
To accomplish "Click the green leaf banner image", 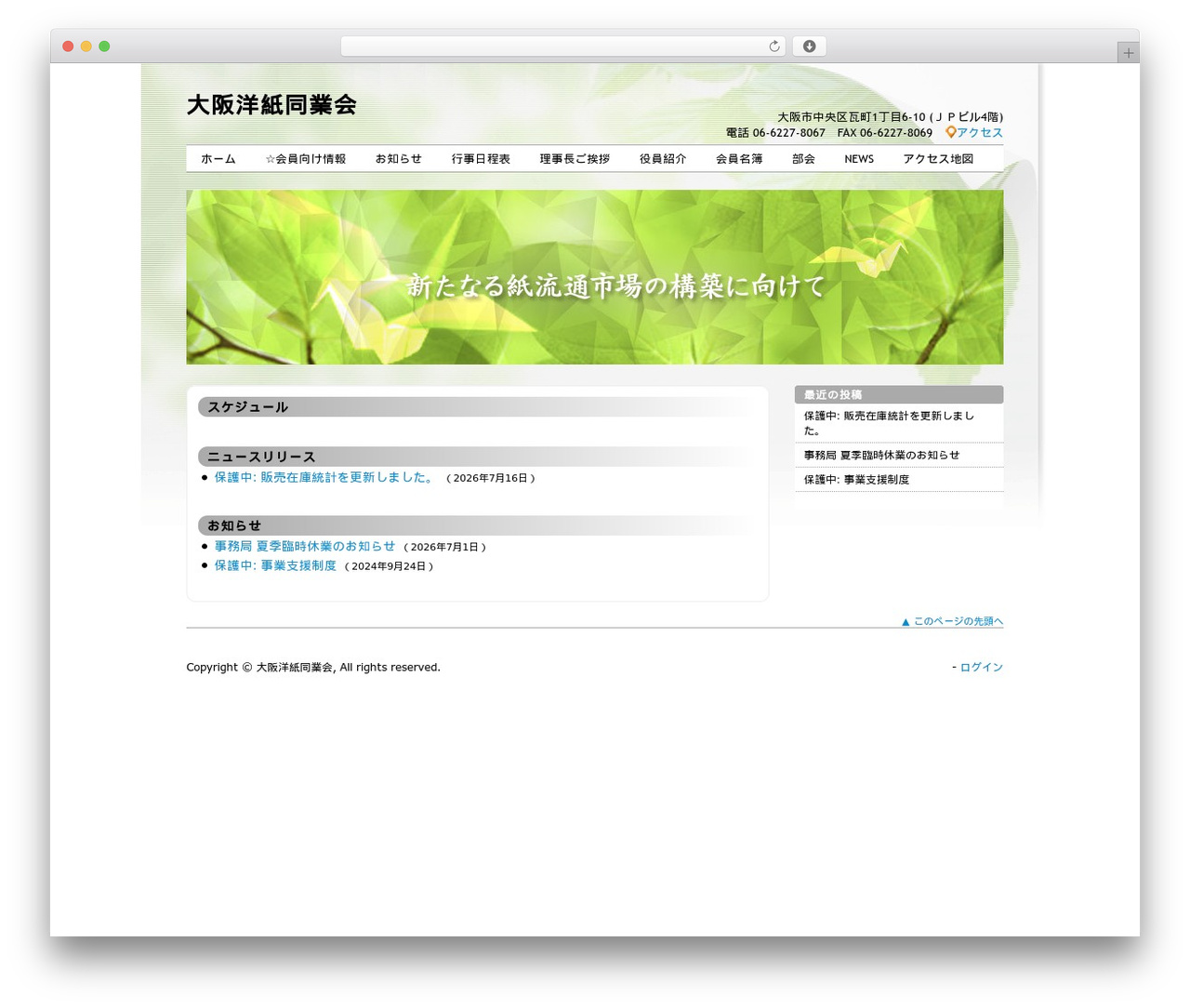I will tap(595, 277).
